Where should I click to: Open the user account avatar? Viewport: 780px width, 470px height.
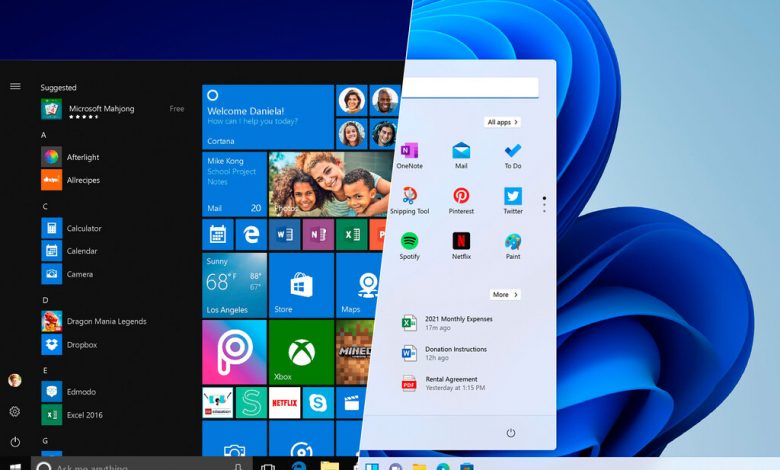tap(15, 380)
